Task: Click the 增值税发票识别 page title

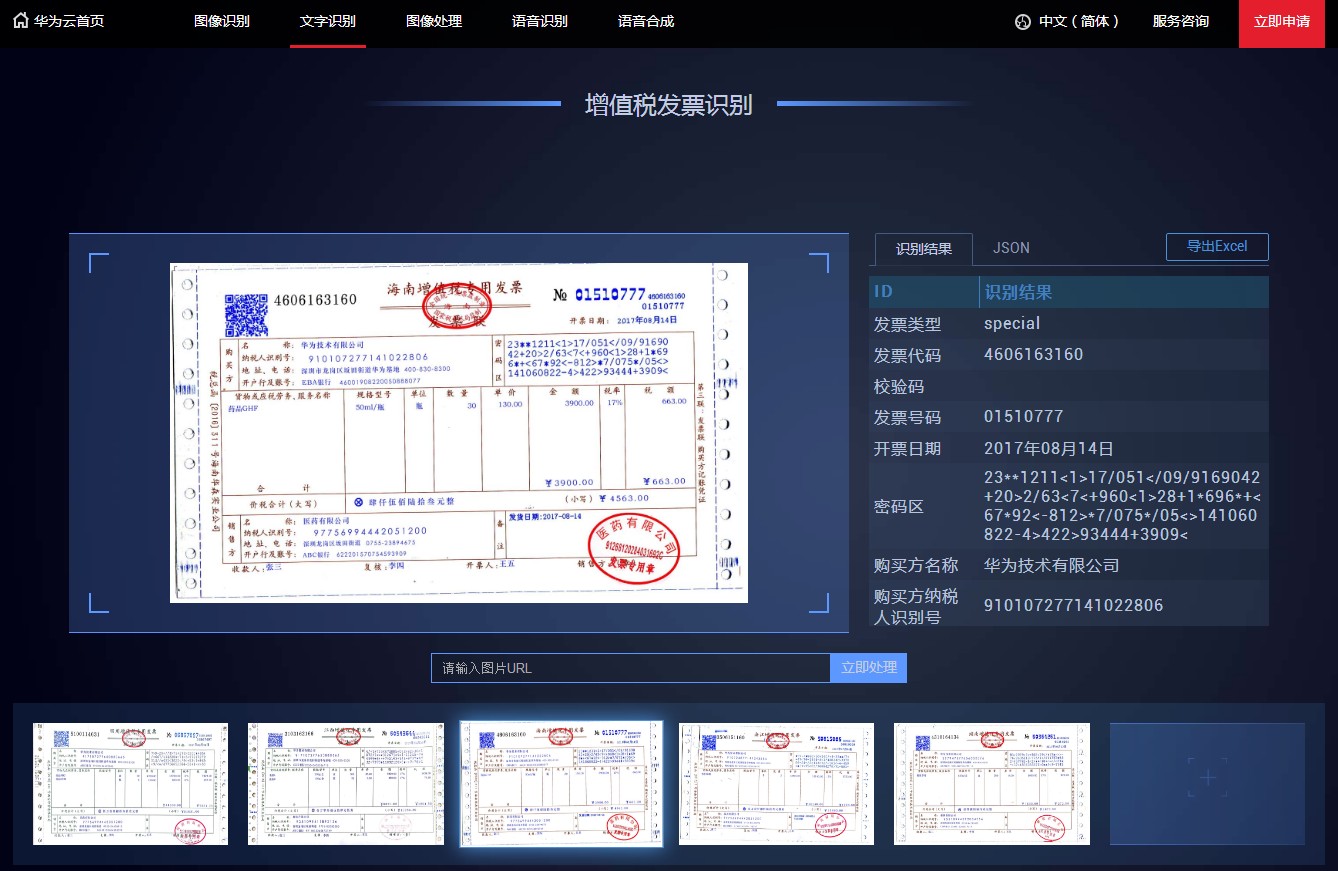Action: (668, 105)
